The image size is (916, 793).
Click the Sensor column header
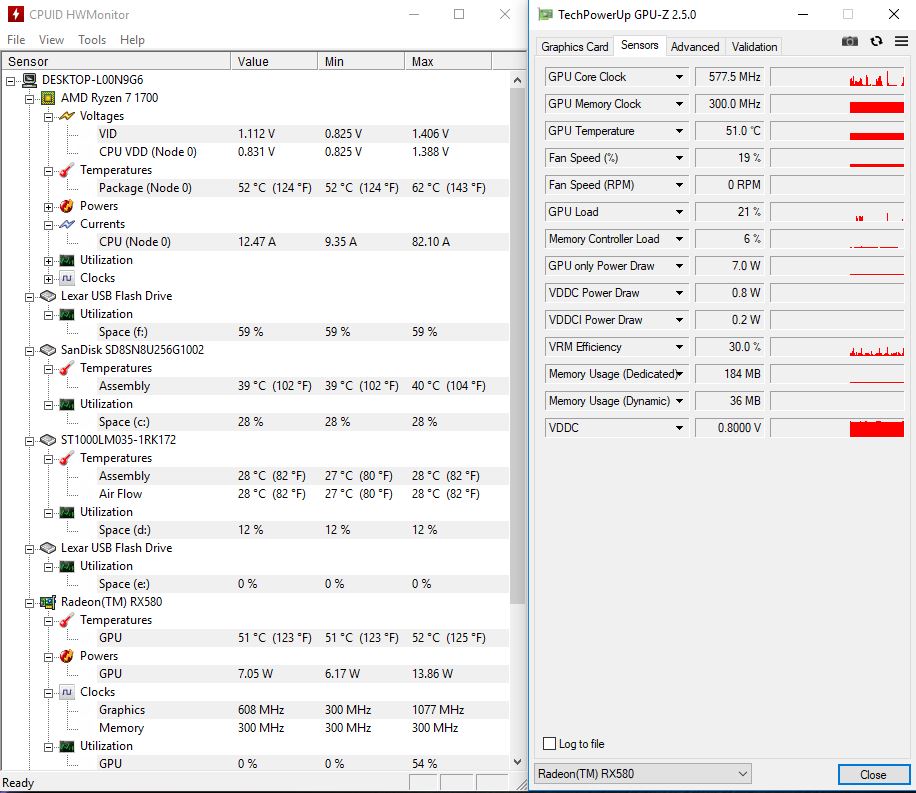pos(116,61)
